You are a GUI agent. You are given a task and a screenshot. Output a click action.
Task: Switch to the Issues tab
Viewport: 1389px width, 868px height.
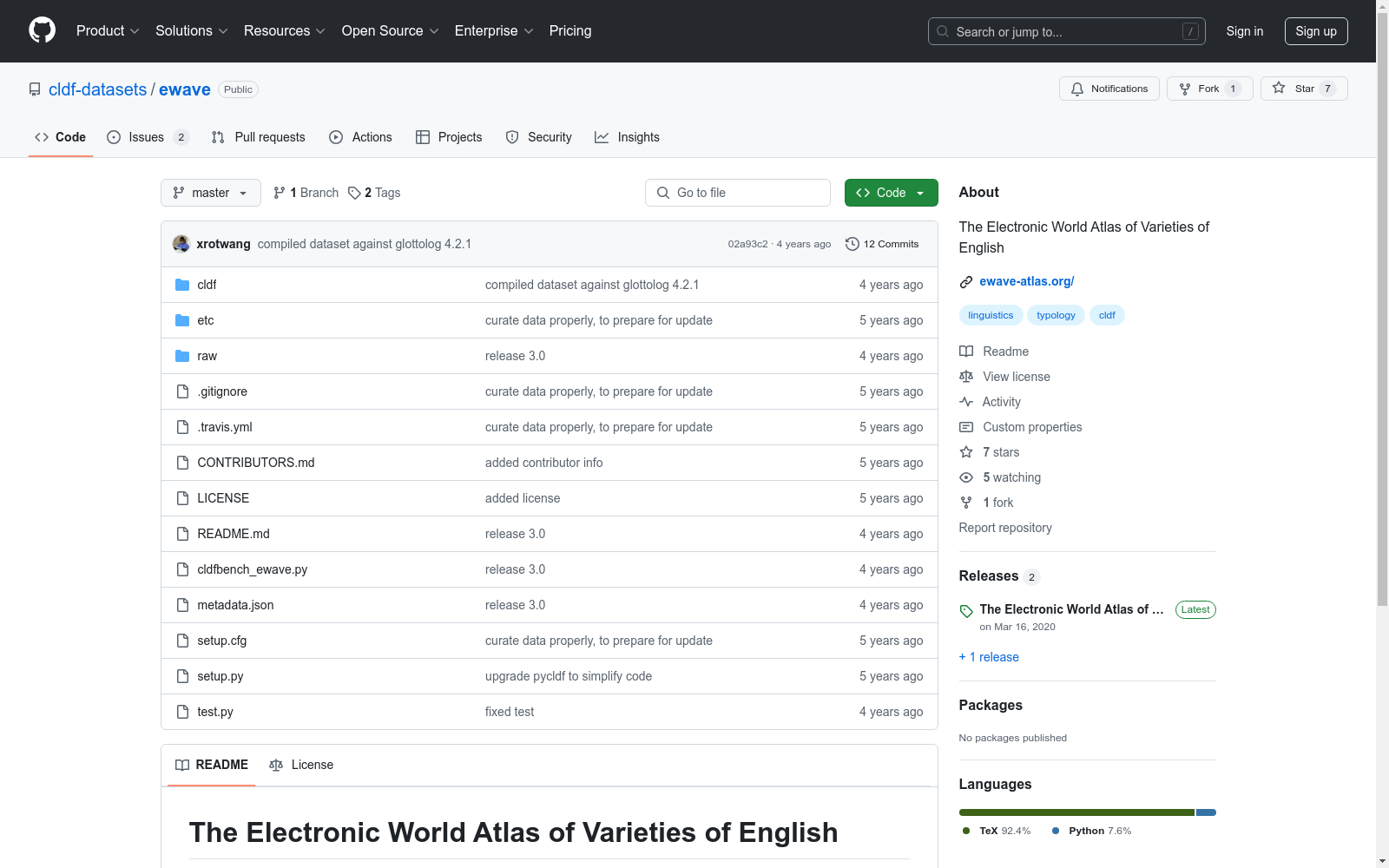coord(148,137)
